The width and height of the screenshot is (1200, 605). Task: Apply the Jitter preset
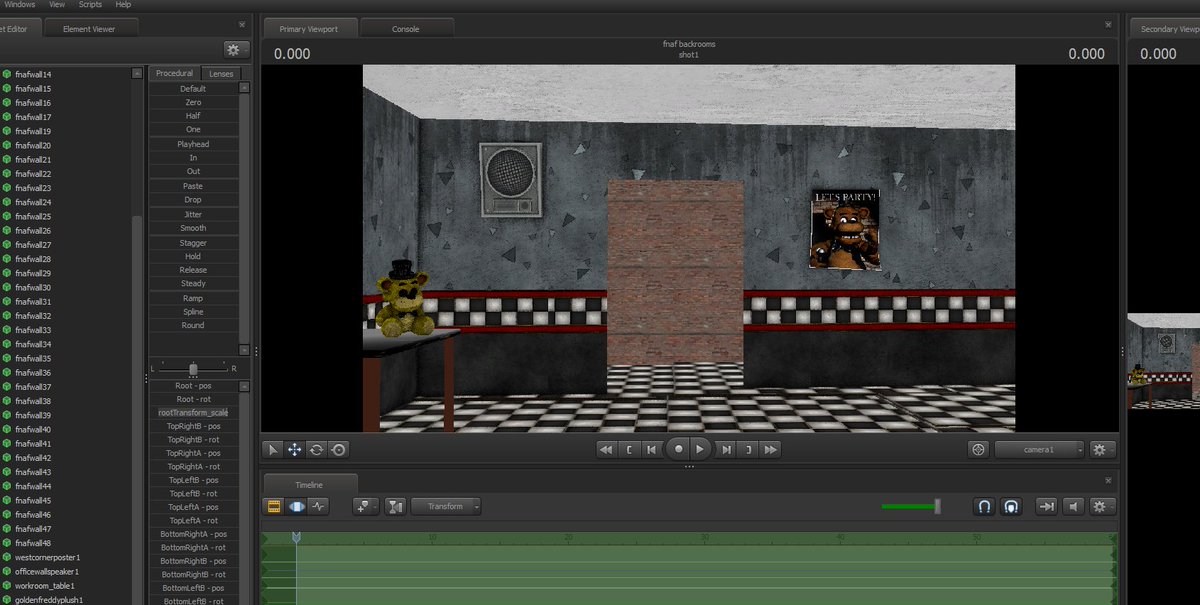(x=193, y=214)
